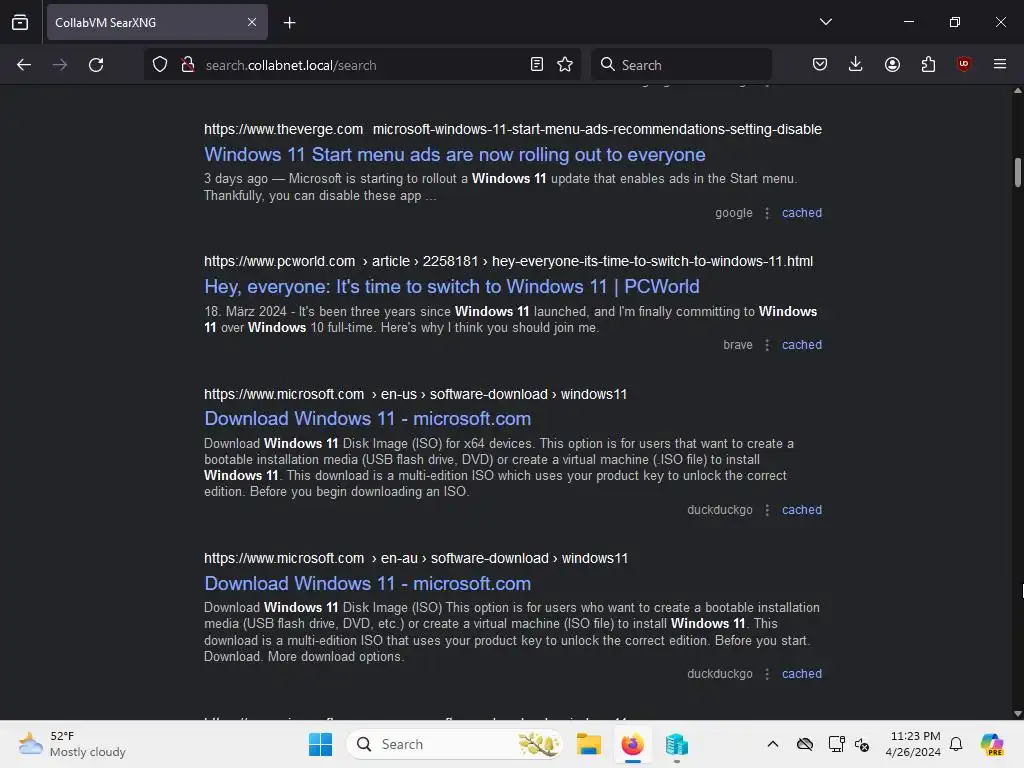Open a new tab with the plus button
The height and width of the screenshot is (768, 1024).
[289, 23]
